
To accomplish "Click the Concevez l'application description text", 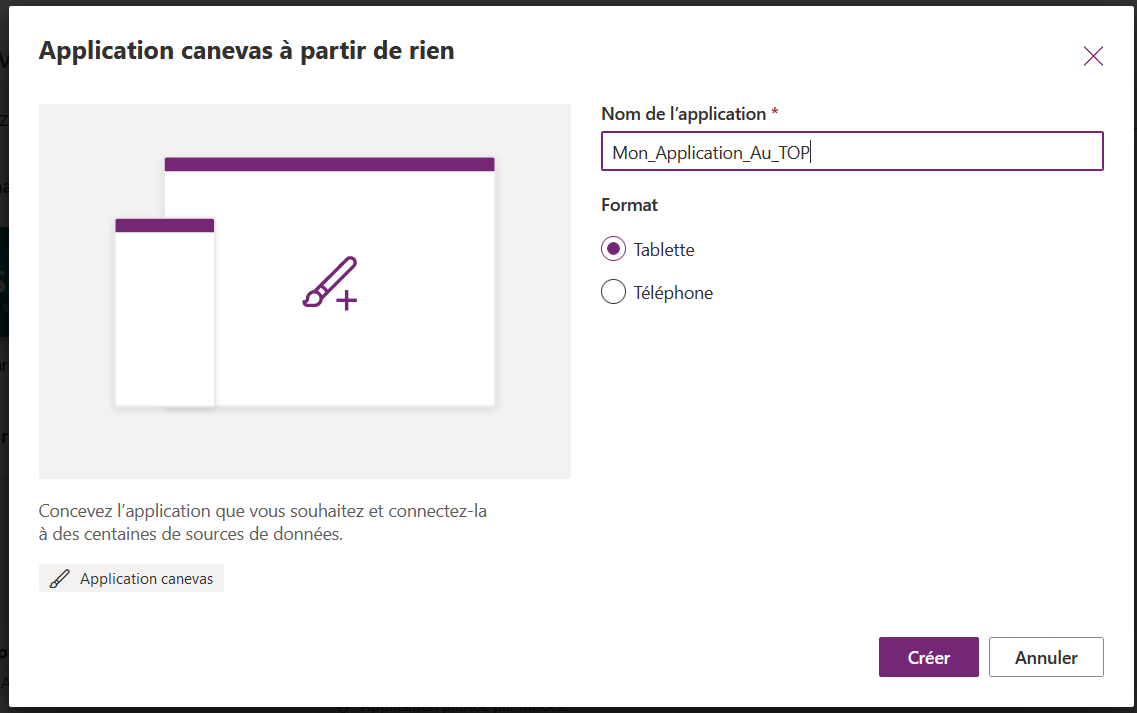I will 262,522.
